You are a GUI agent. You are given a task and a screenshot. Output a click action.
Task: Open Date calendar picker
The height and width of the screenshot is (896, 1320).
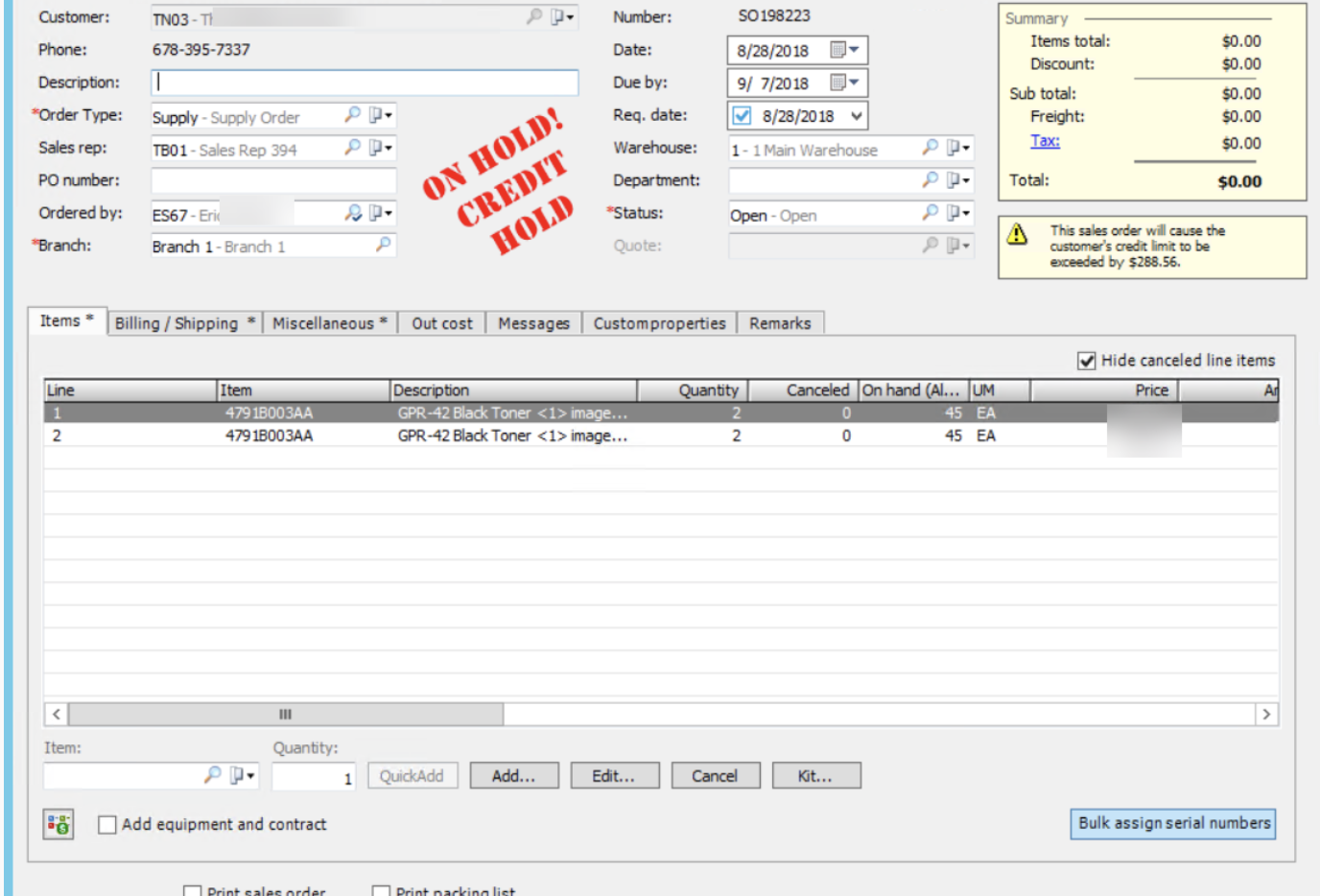844,50
